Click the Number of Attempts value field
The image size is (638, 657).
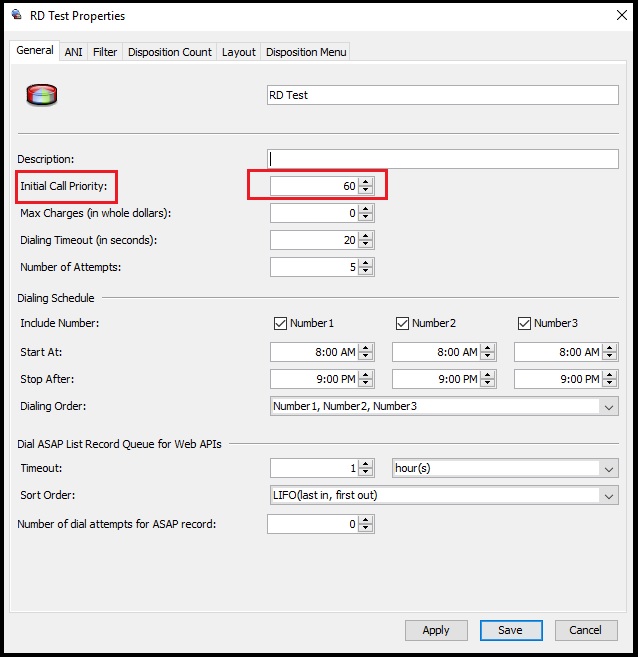314,267
